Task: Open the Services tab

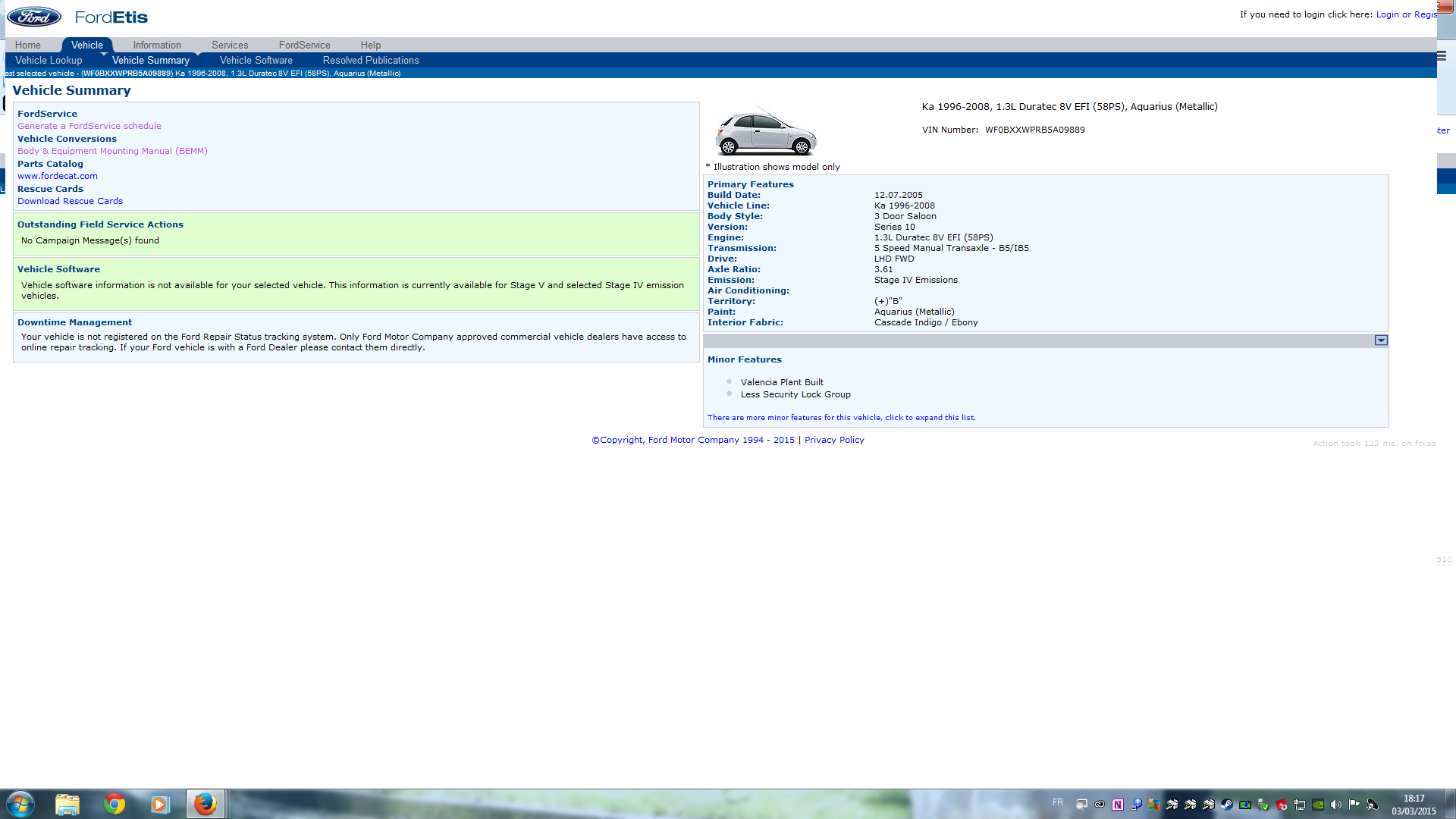Action: pos(230,45)
